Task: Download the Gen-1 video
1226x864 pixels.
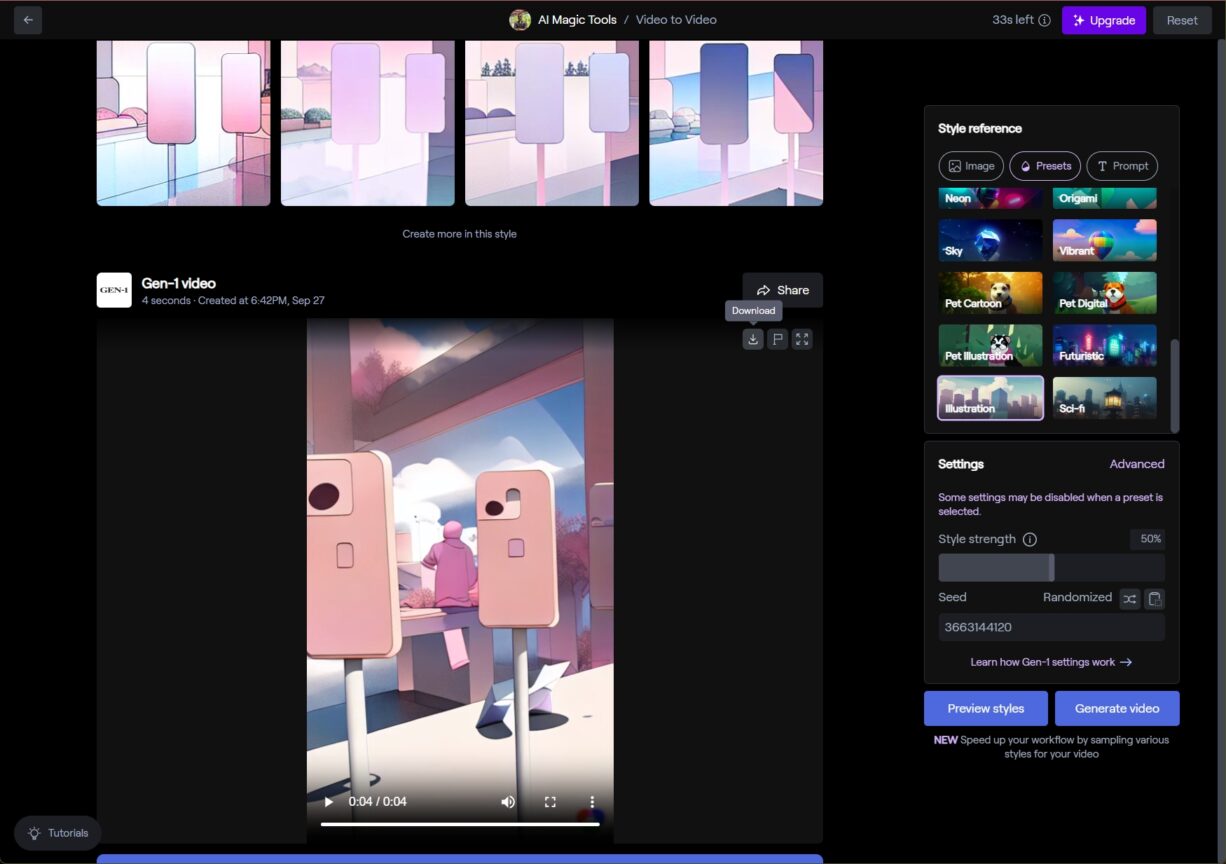Action: pos(753,339)
